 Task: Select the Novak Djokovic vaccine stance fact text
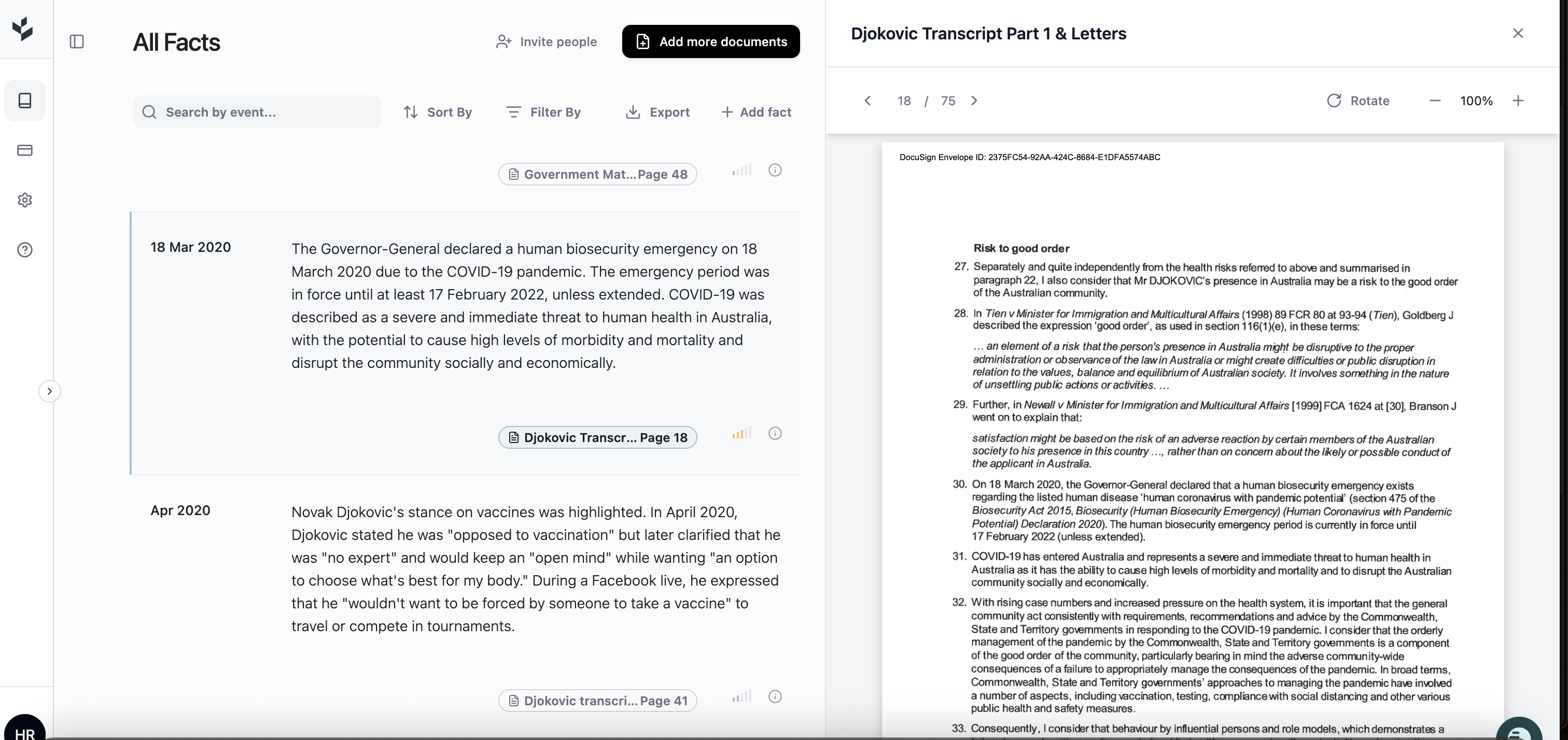(x=536, y=569)
